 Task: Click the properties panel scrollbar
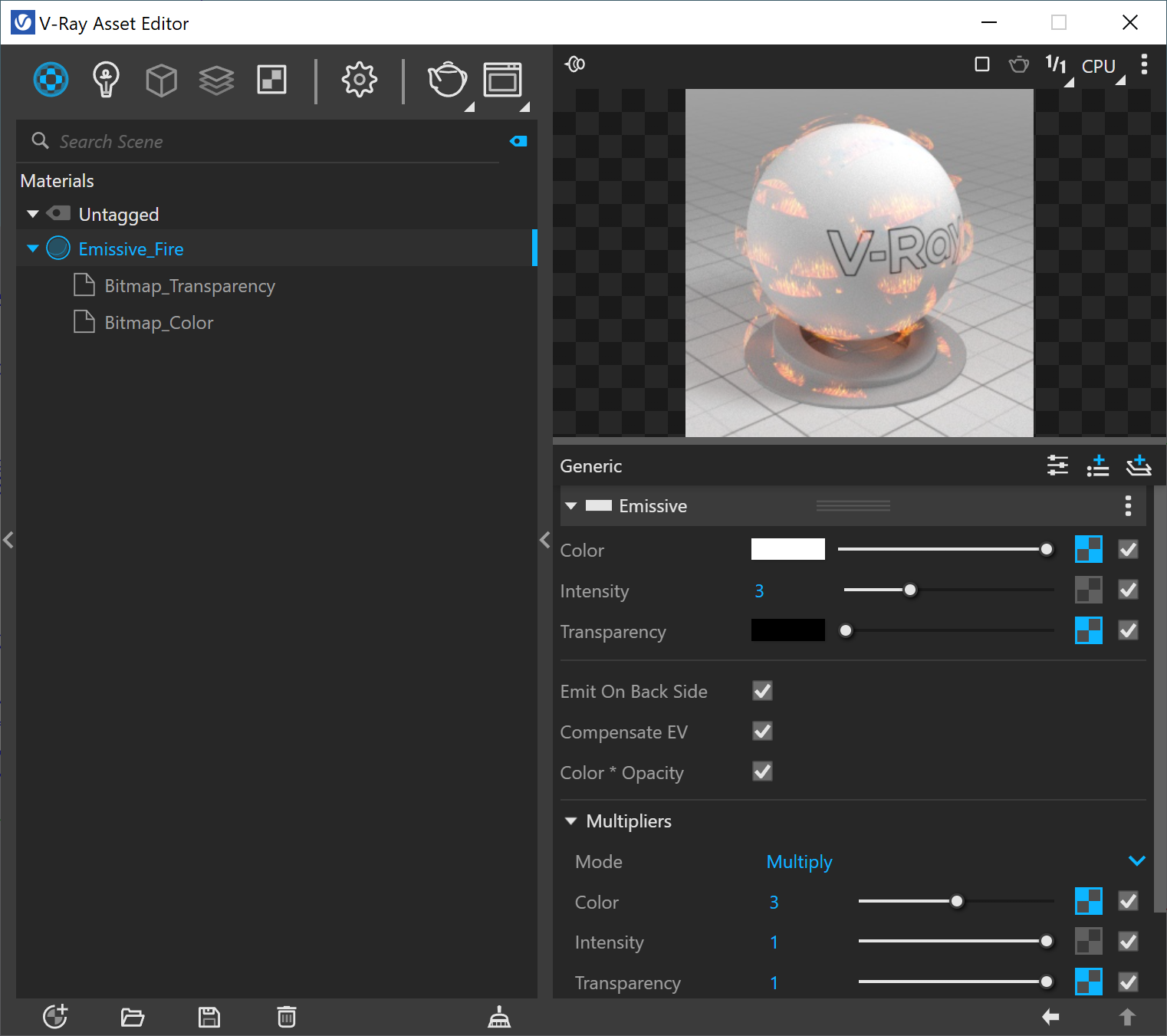coord(1160,699)
